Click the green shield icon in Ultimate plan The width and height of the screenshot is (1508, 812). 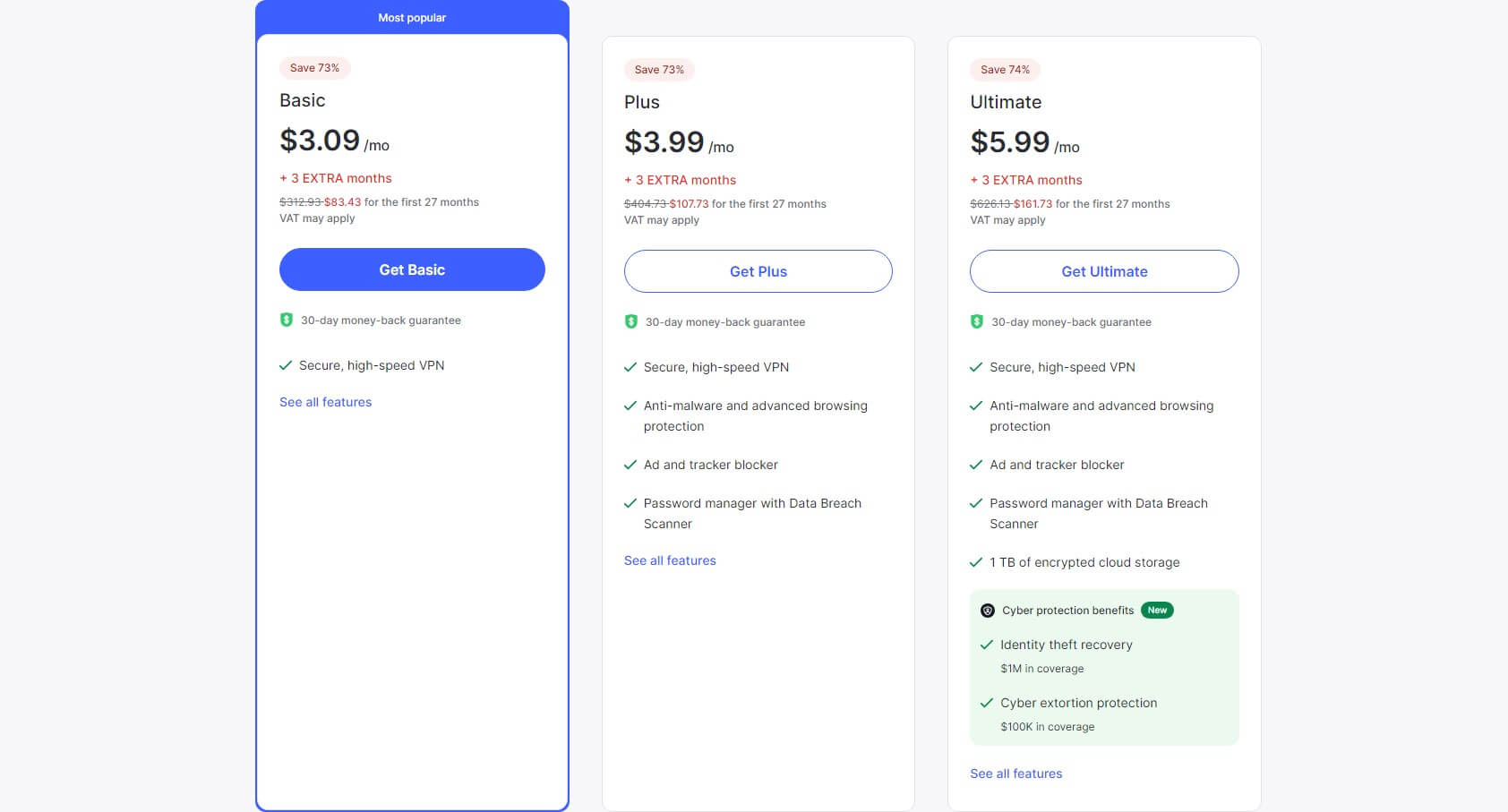(x=977, y=321)
